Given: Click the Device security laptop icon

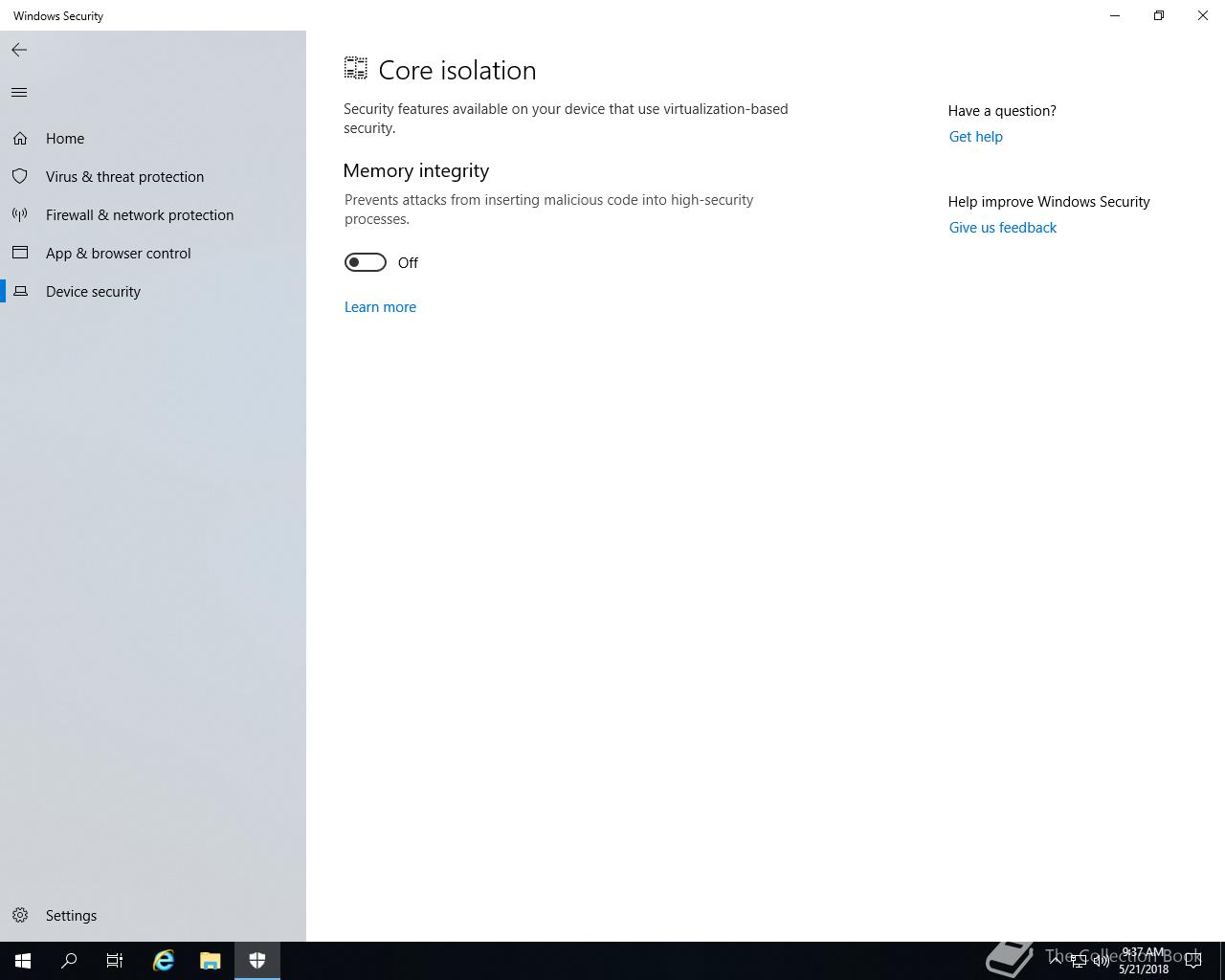Looking at the screenshot, I should 20,291.
